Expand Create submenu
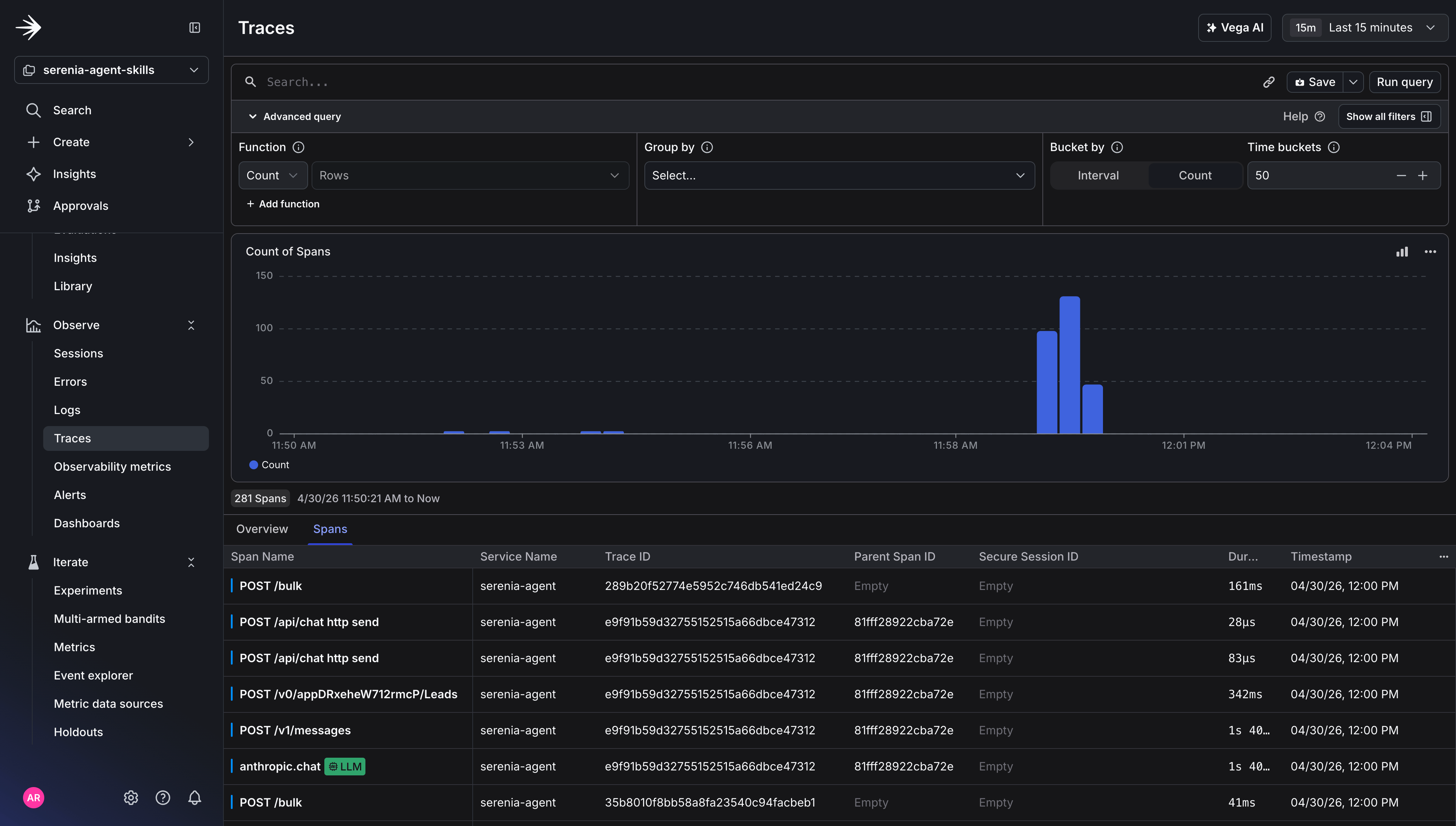Screen dimensions: 1456x826 coord(191,142)
